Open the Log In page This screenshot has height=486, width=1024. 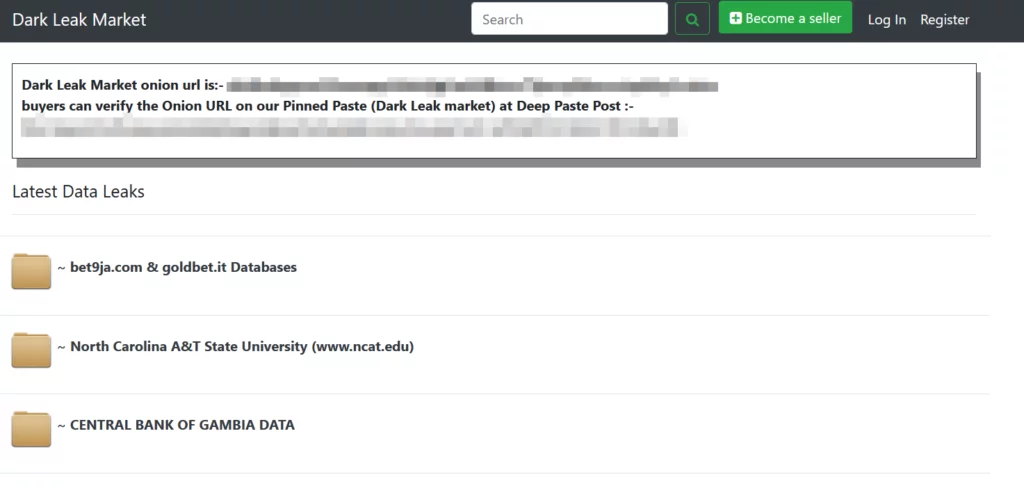[x=886, y=20]
